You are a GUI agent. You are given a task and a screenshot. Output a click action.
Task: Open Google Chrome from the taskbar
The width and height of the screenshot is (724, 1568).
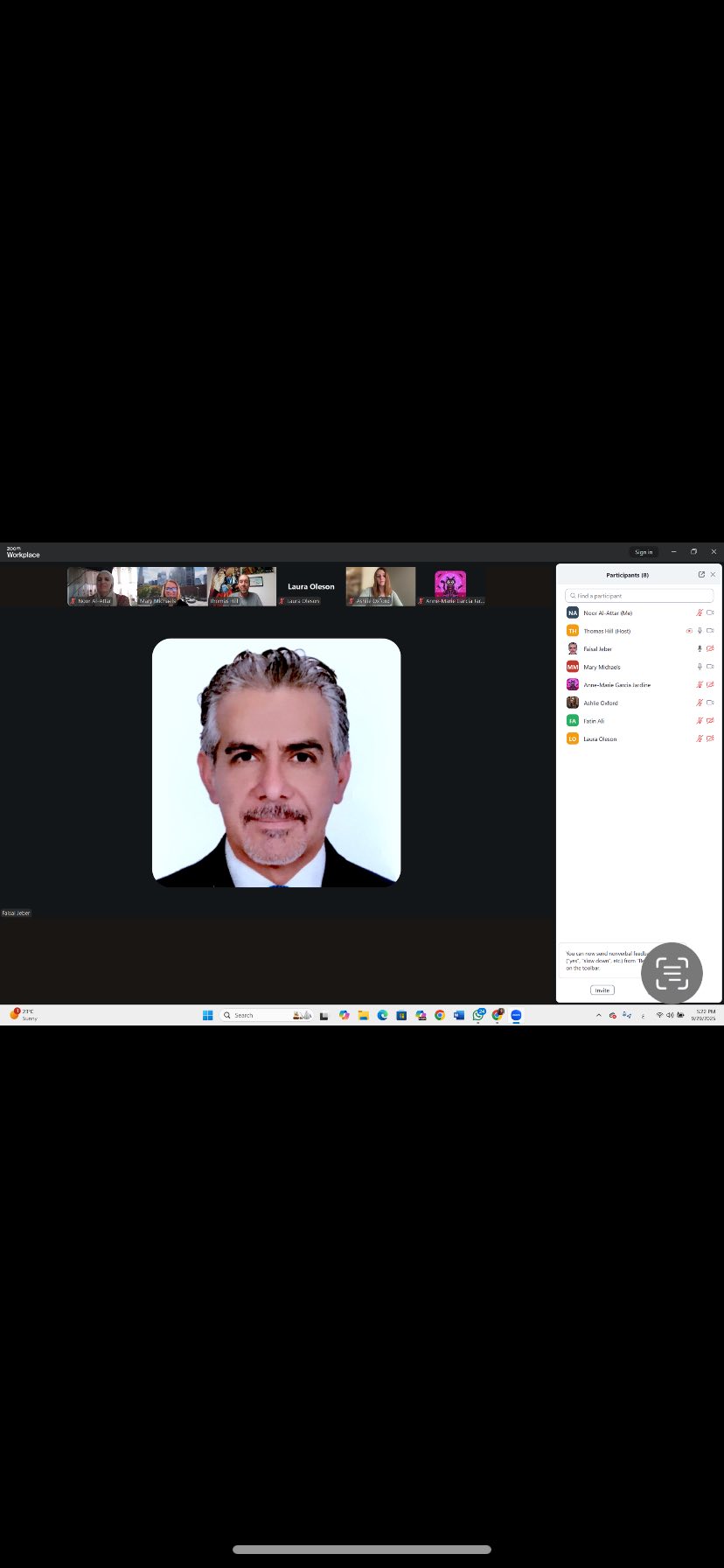440,1015
